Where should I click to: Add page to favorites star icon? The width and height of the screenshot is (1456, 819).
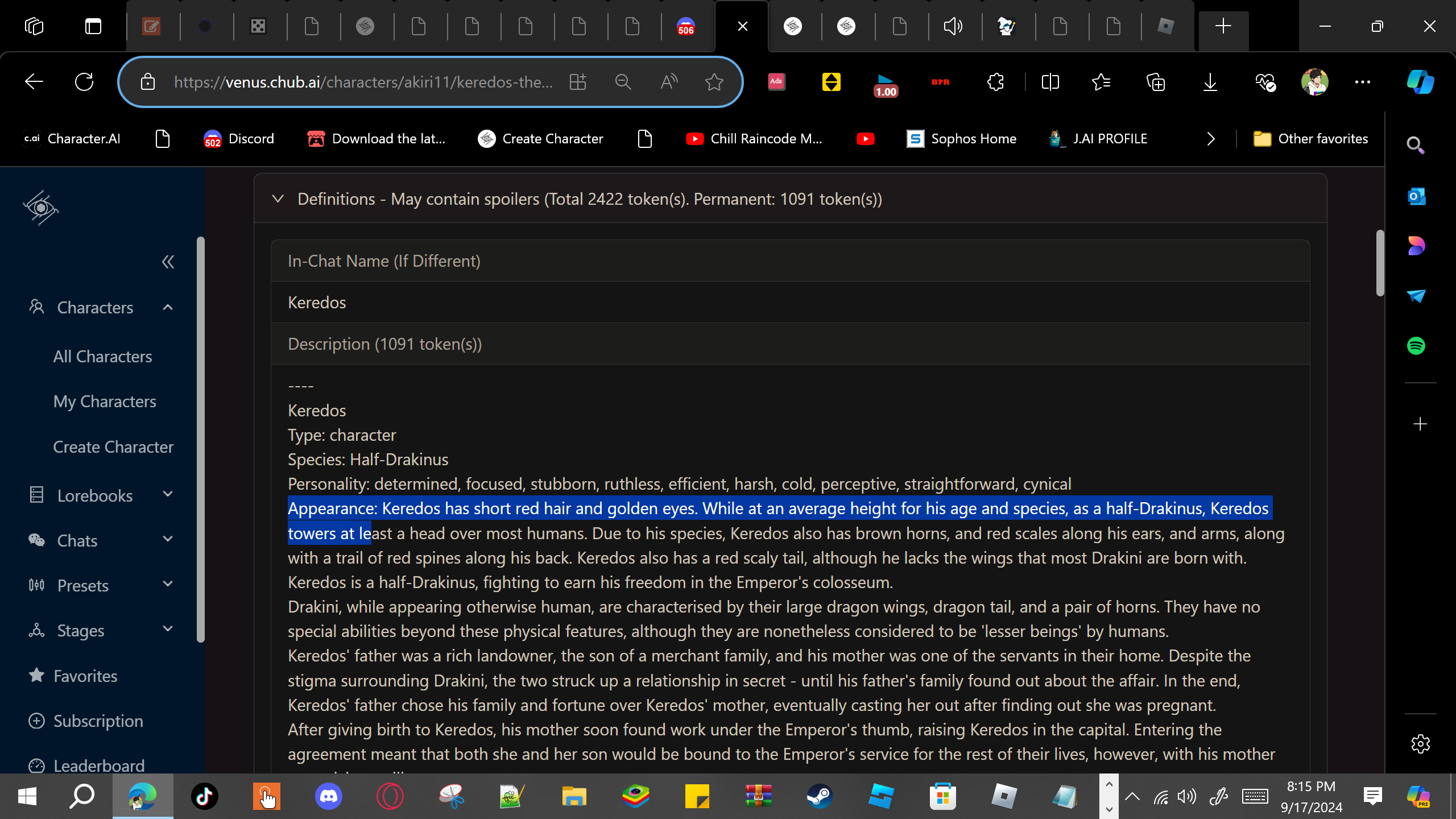[714, 82]
